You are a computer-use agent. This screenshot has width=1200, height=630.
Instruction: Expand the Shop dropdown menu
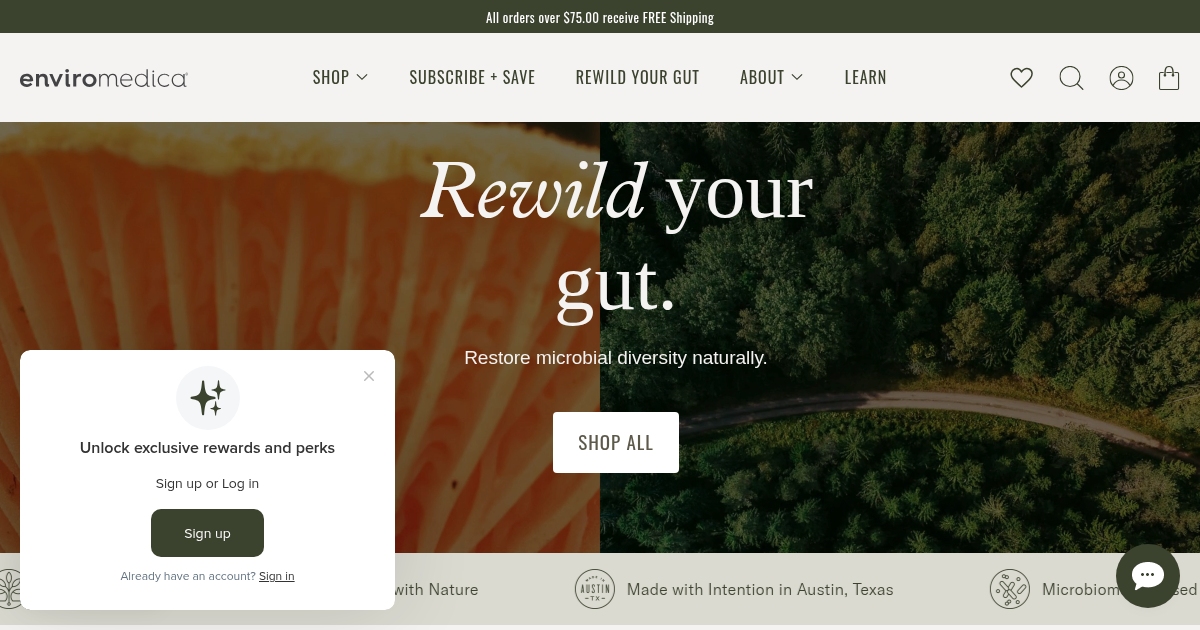click(340, 78)
